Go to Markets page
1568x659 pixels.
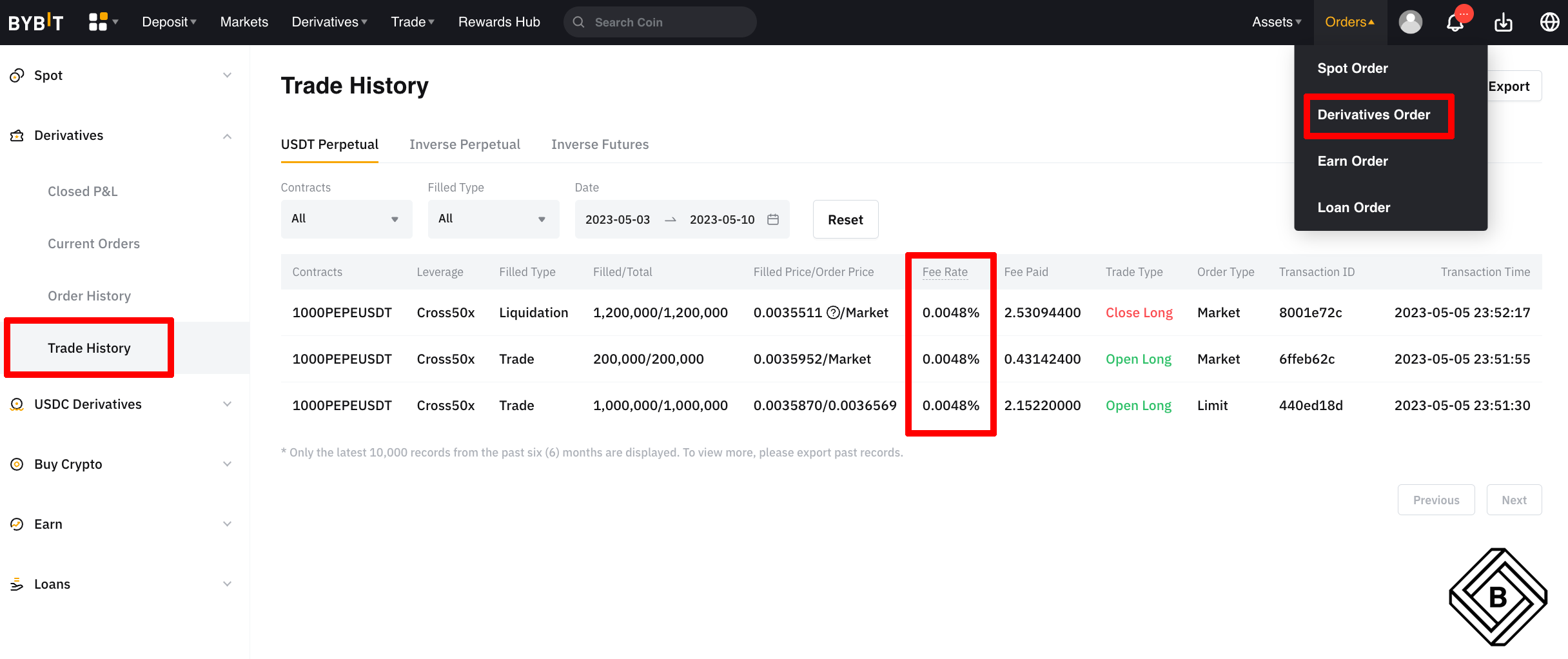click(244, 22)
